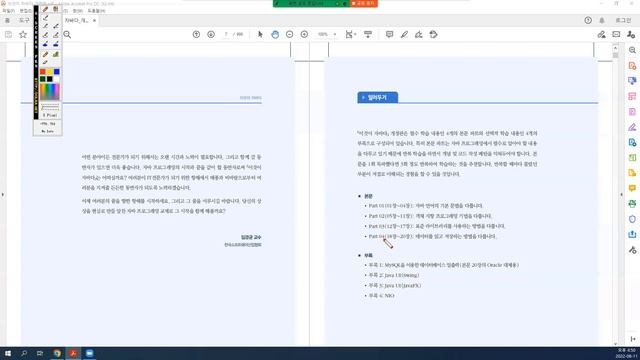This screenshot has height=360, width=640.
Task: Open the taskbar search icon
Action: tap(24, 353)
